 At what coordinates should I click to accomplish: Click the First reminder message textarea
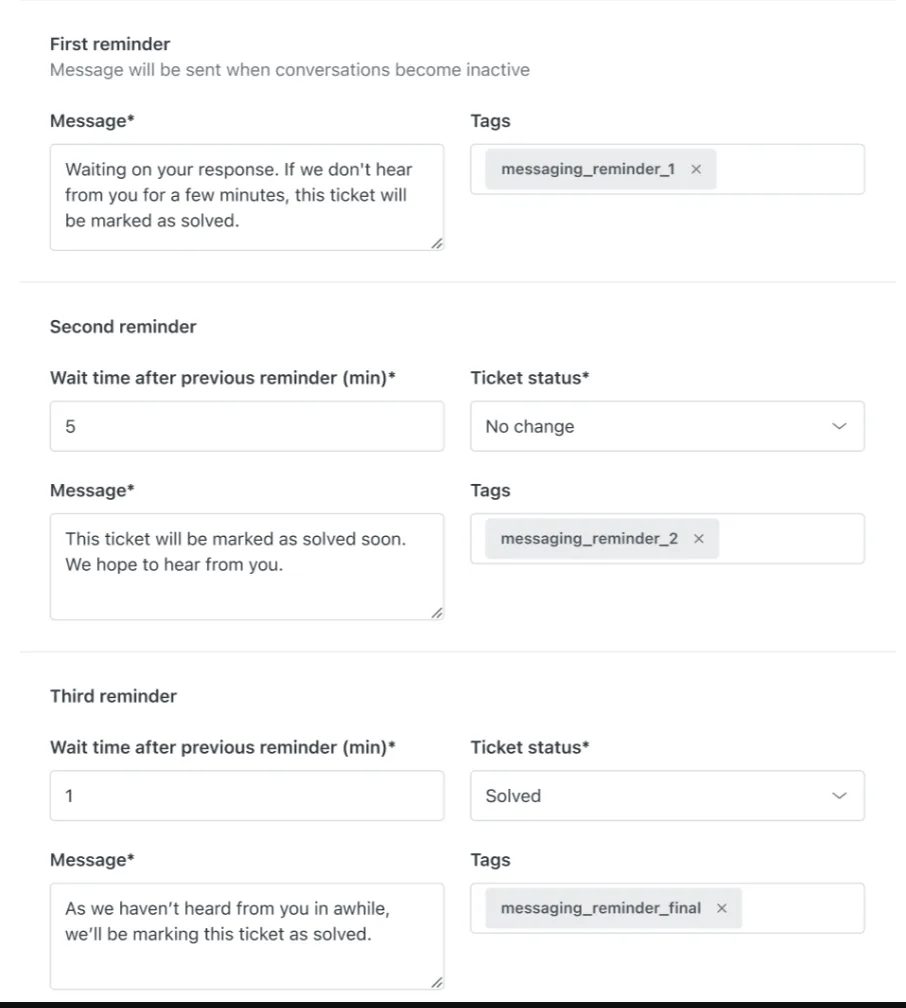[x=246, y=196]
